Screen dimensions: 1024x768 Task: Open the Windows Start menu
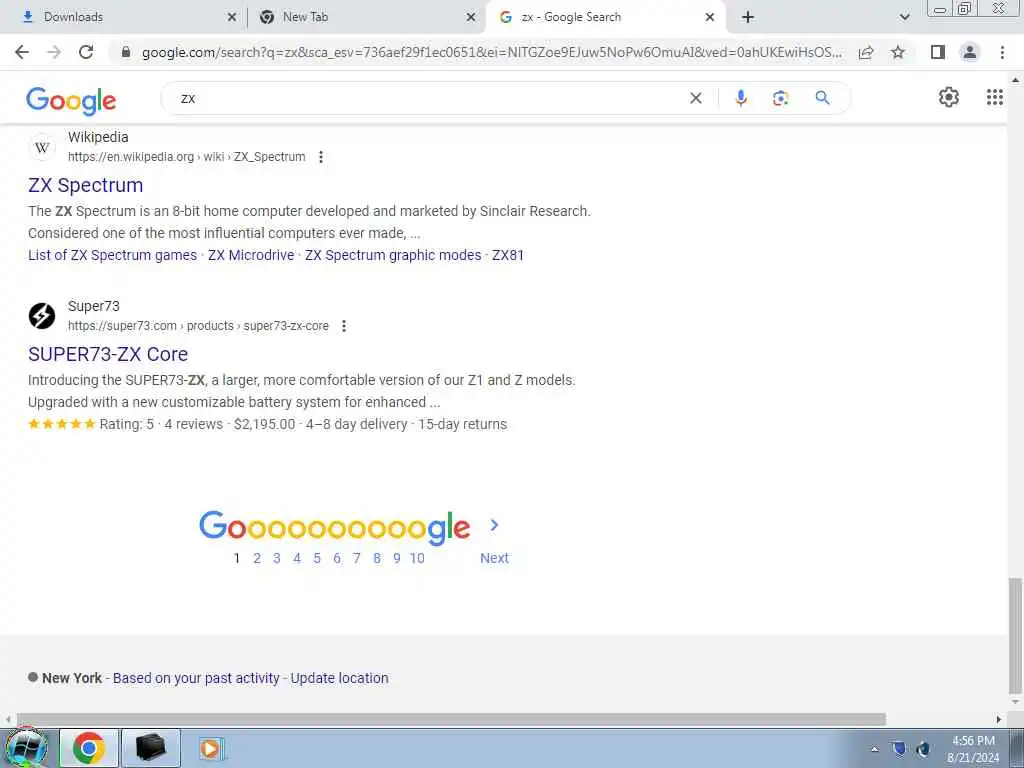(x=25, y=748)
